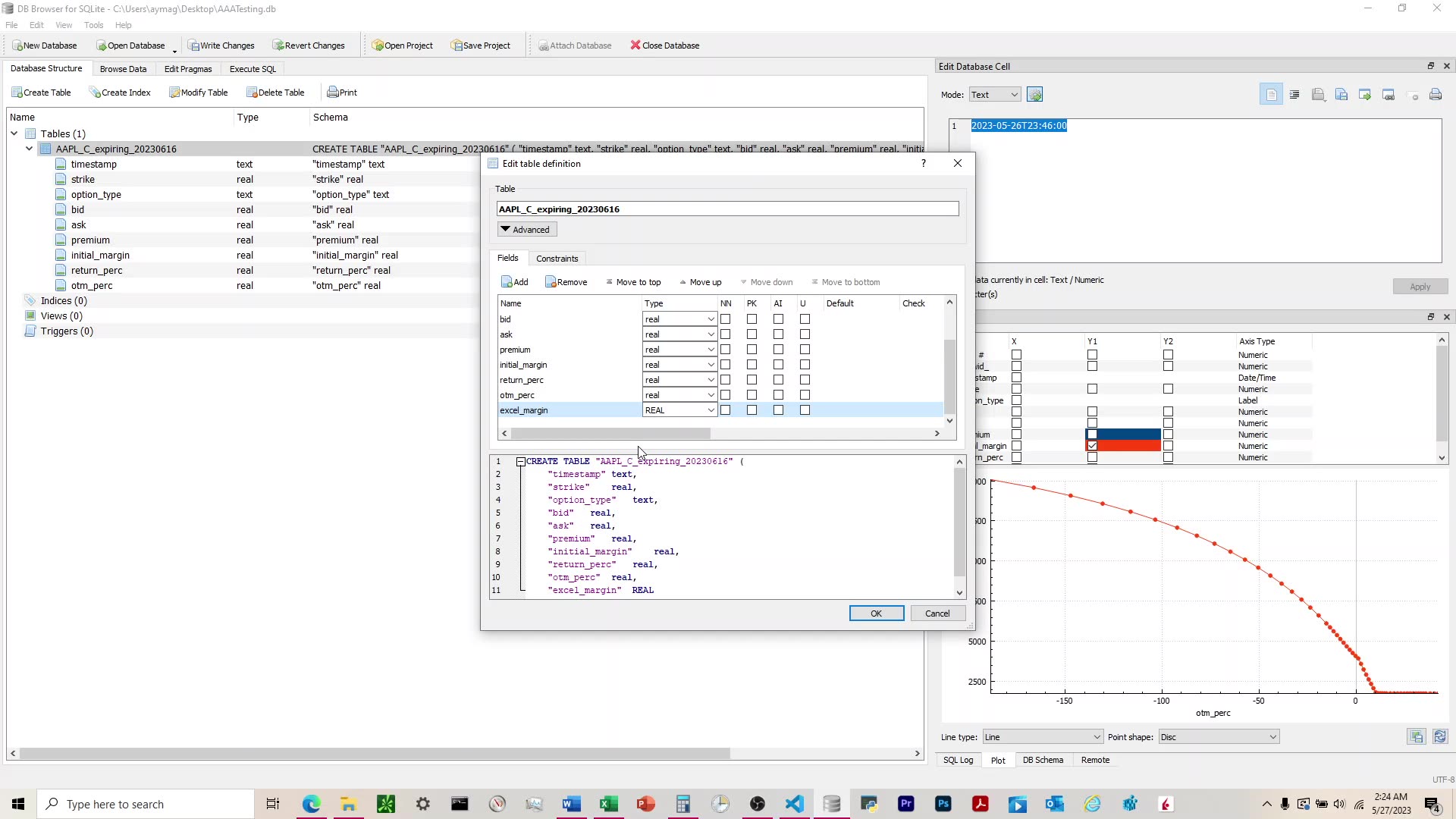Screen dimensions: 1456x819
Task: Check the PK box for the bid field
Action: [752, 319]
